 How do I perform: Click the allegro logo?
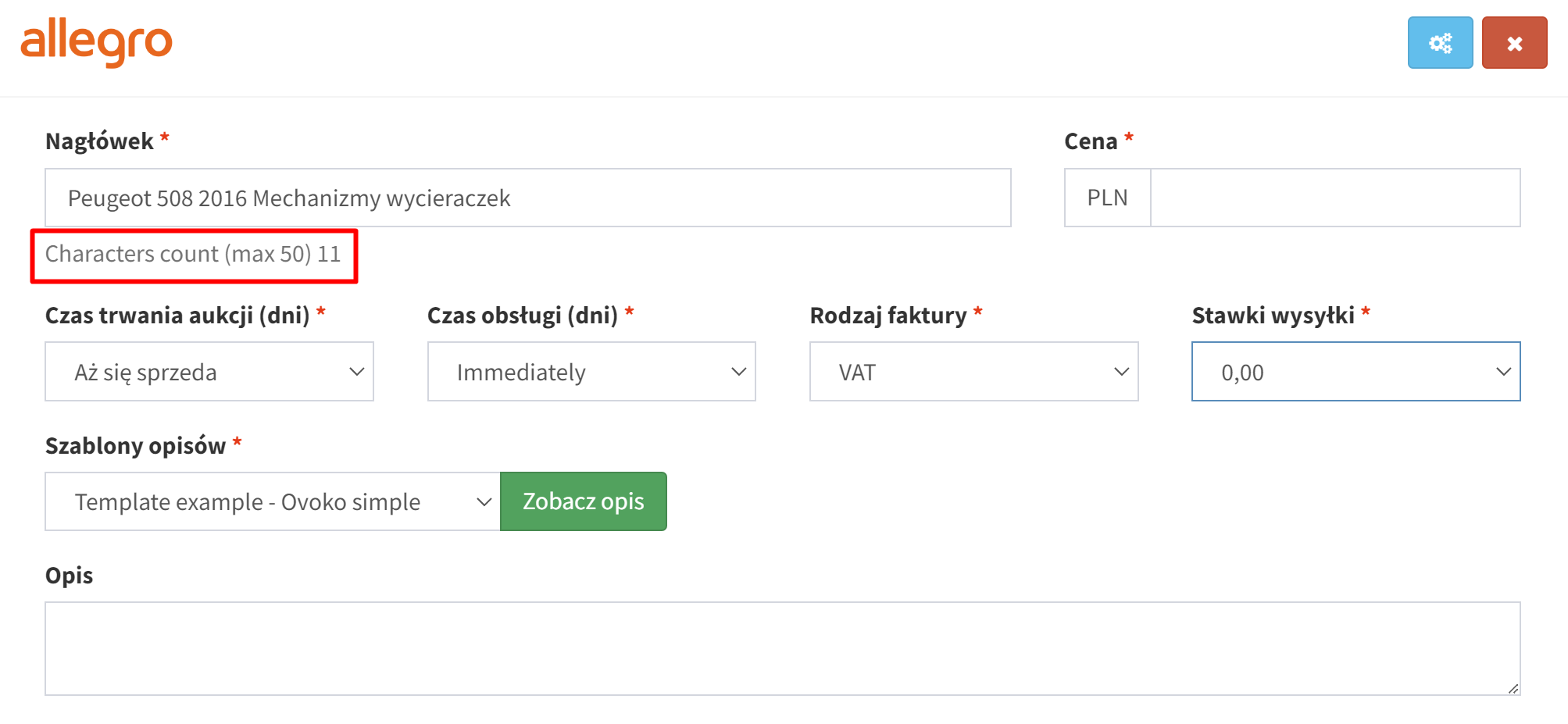tap(96, 42)
